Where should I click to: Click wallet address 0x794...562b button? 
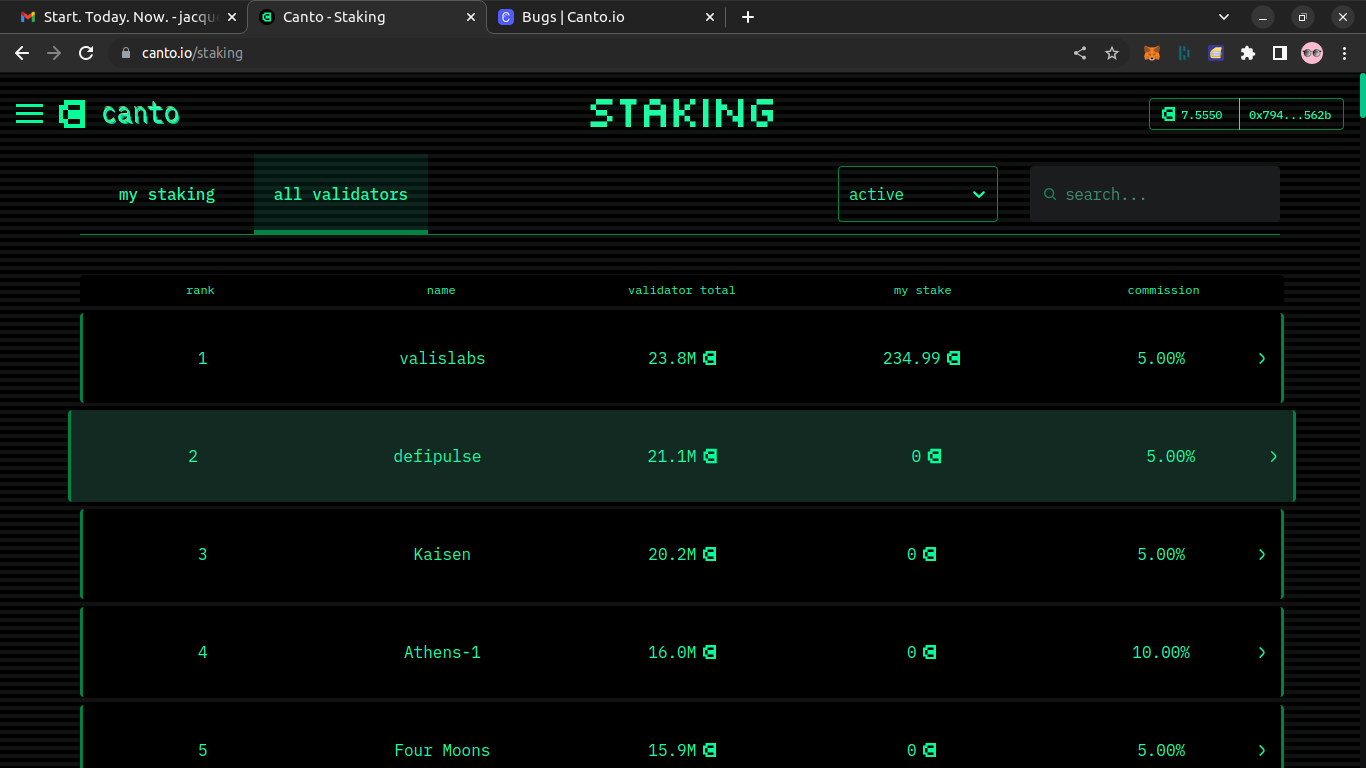point(1290,115)
